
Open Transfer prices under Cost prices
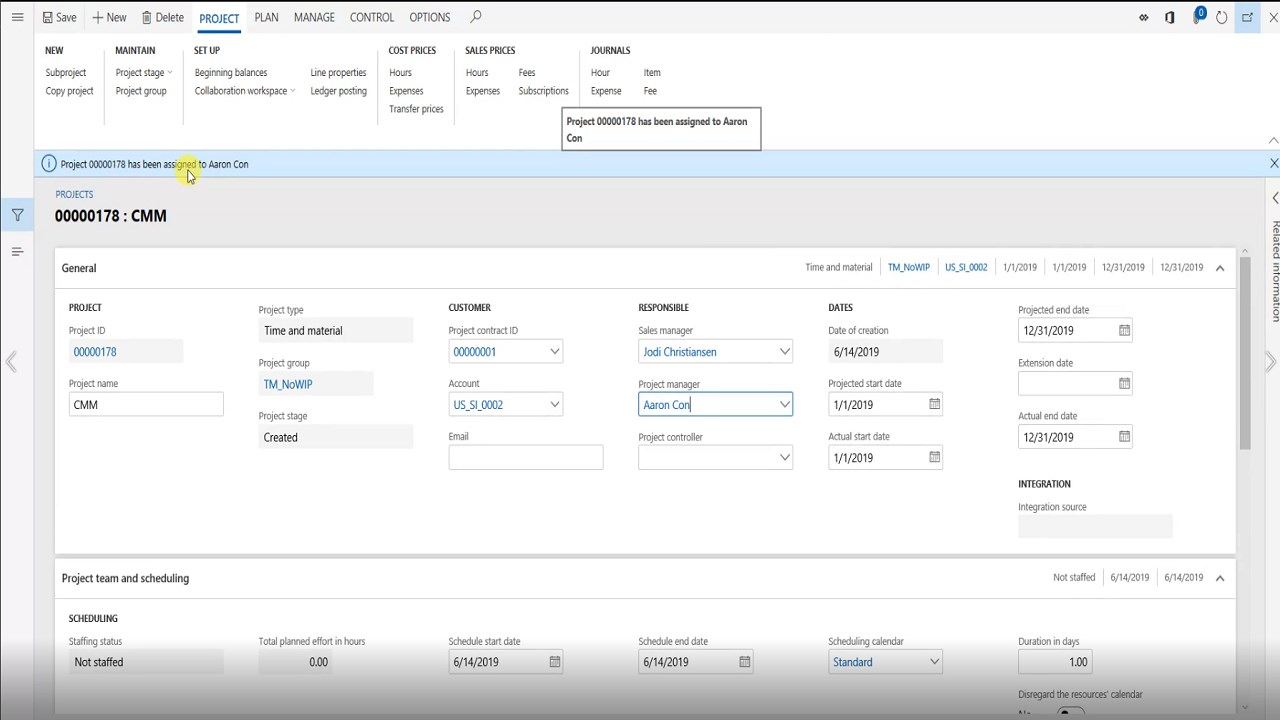pos(416,109)
